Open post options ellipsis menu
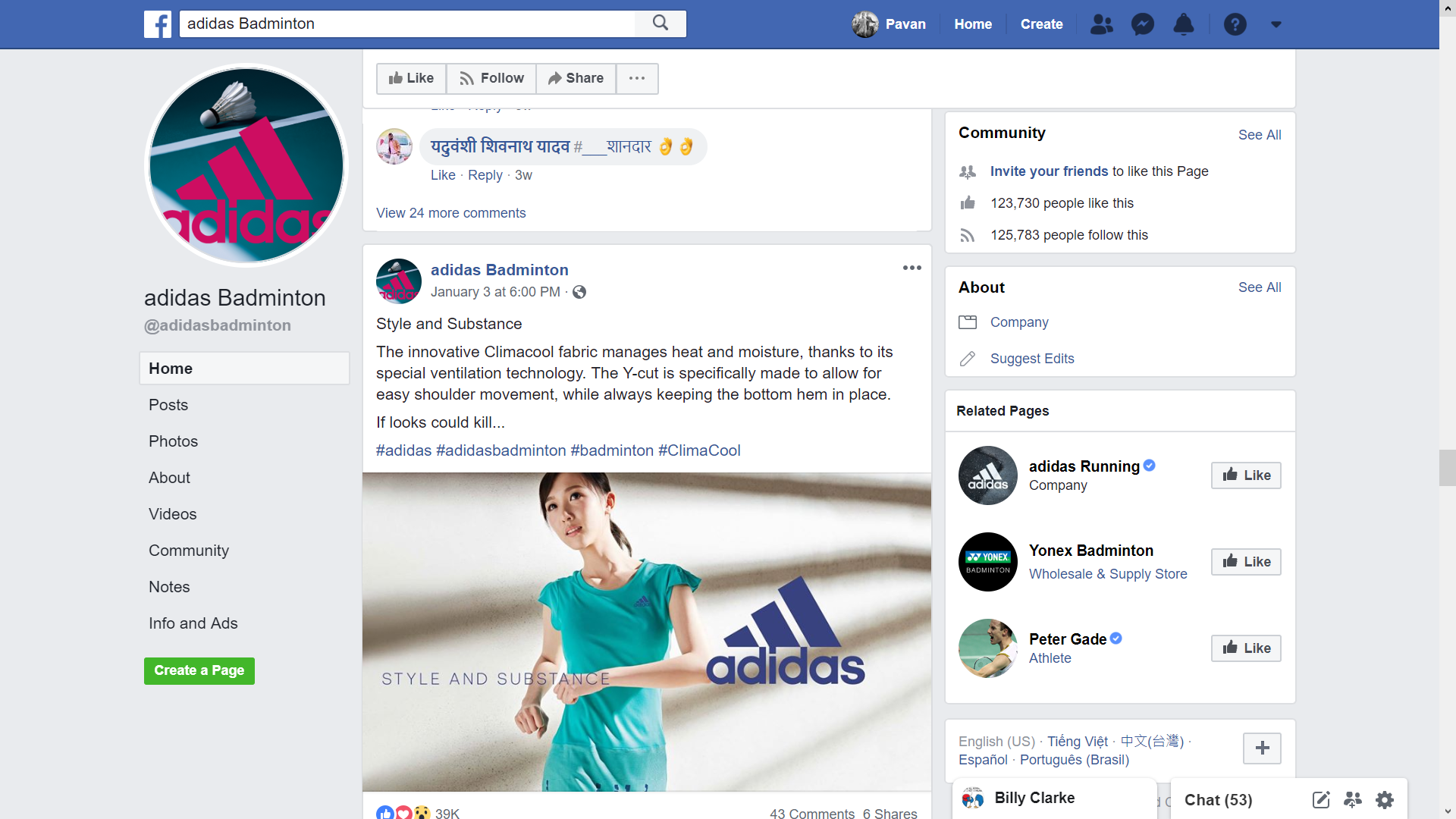Viewport: 1456px width, 819px height. pos(912,268)
